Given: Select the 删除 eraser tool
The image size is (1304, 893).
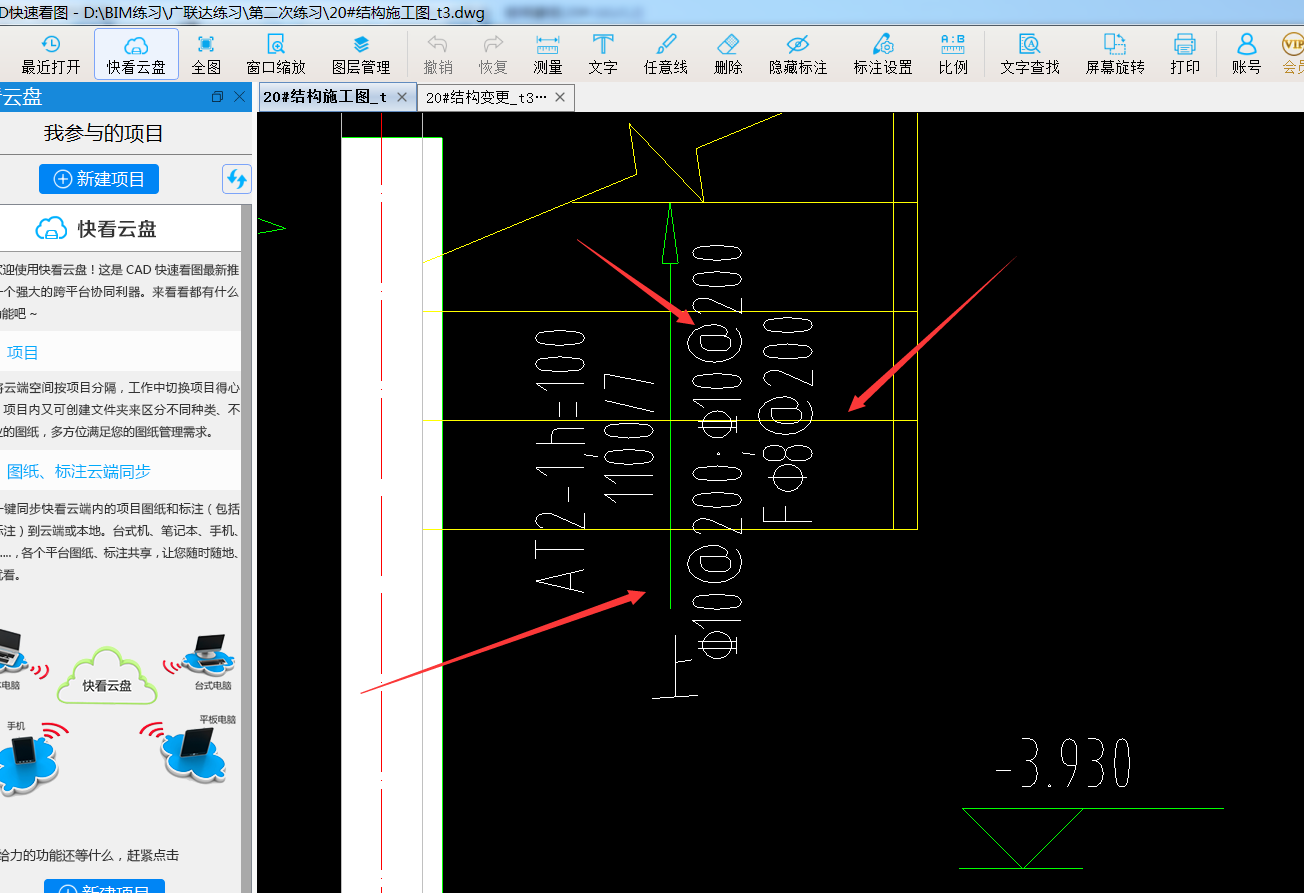Looking at the screenshot, I should coord(728,55).
